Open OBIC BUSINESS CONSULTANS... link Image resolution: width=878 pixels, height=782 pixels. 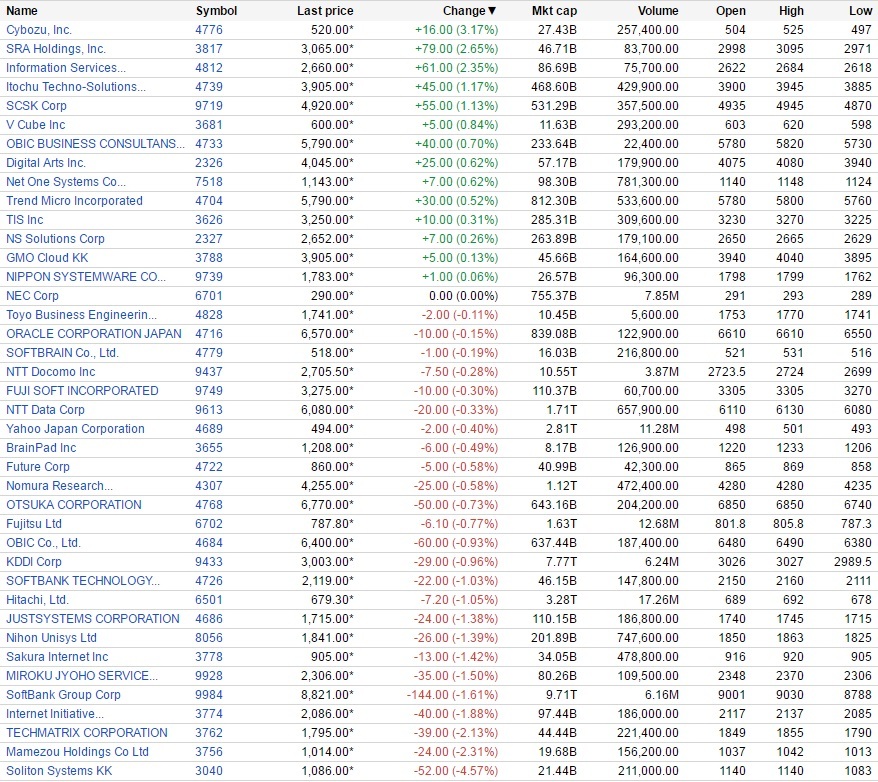[x=95, y=144]
